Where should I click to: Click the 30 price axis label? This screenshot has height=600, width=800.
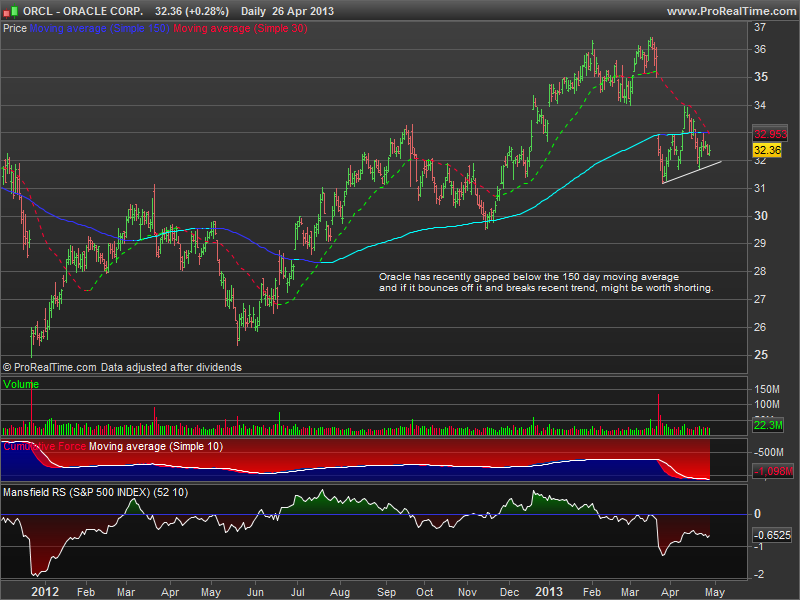tap(760, 216)
